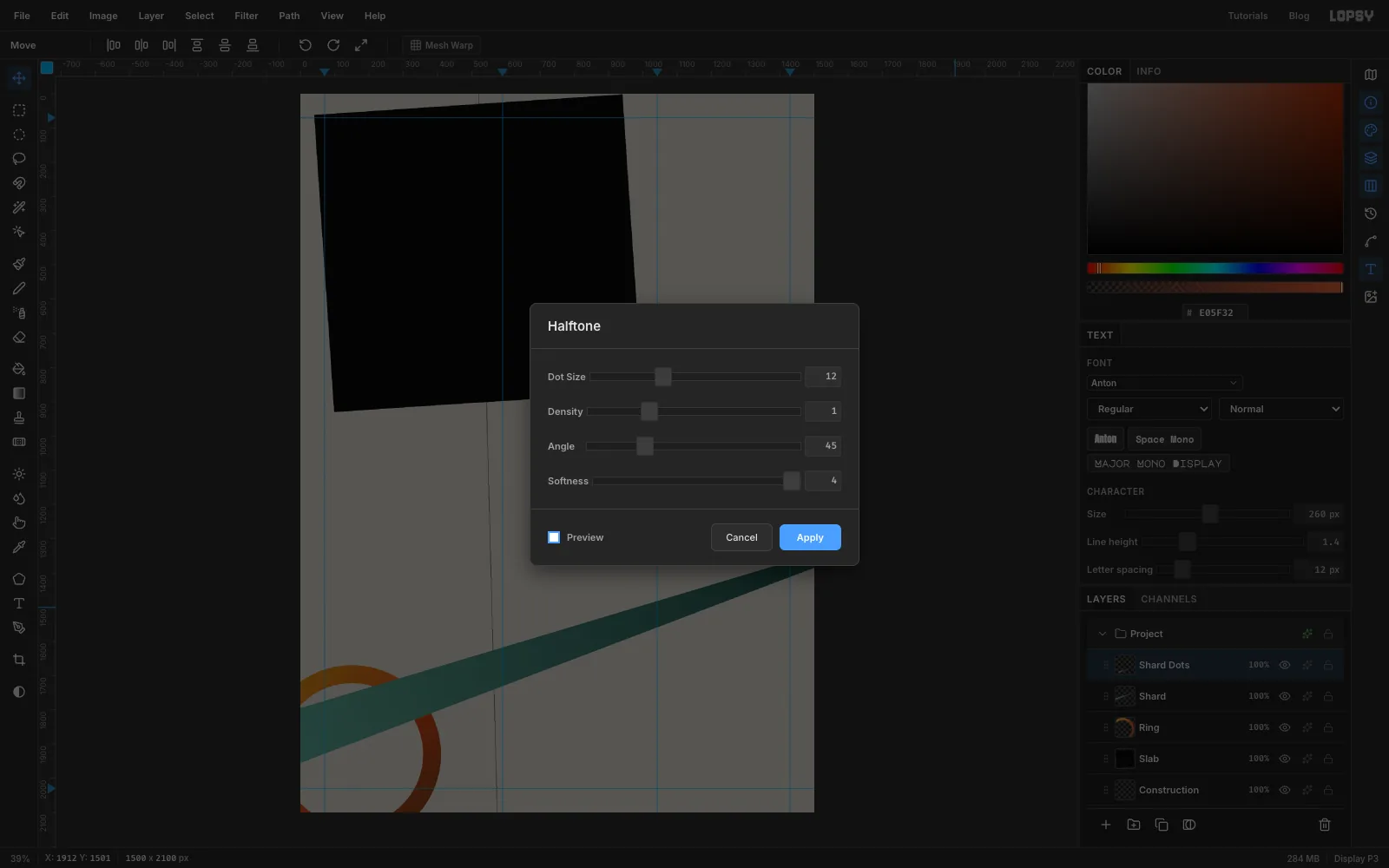
Task: Select the rectangular marquee tool
Action: [19, 110]
